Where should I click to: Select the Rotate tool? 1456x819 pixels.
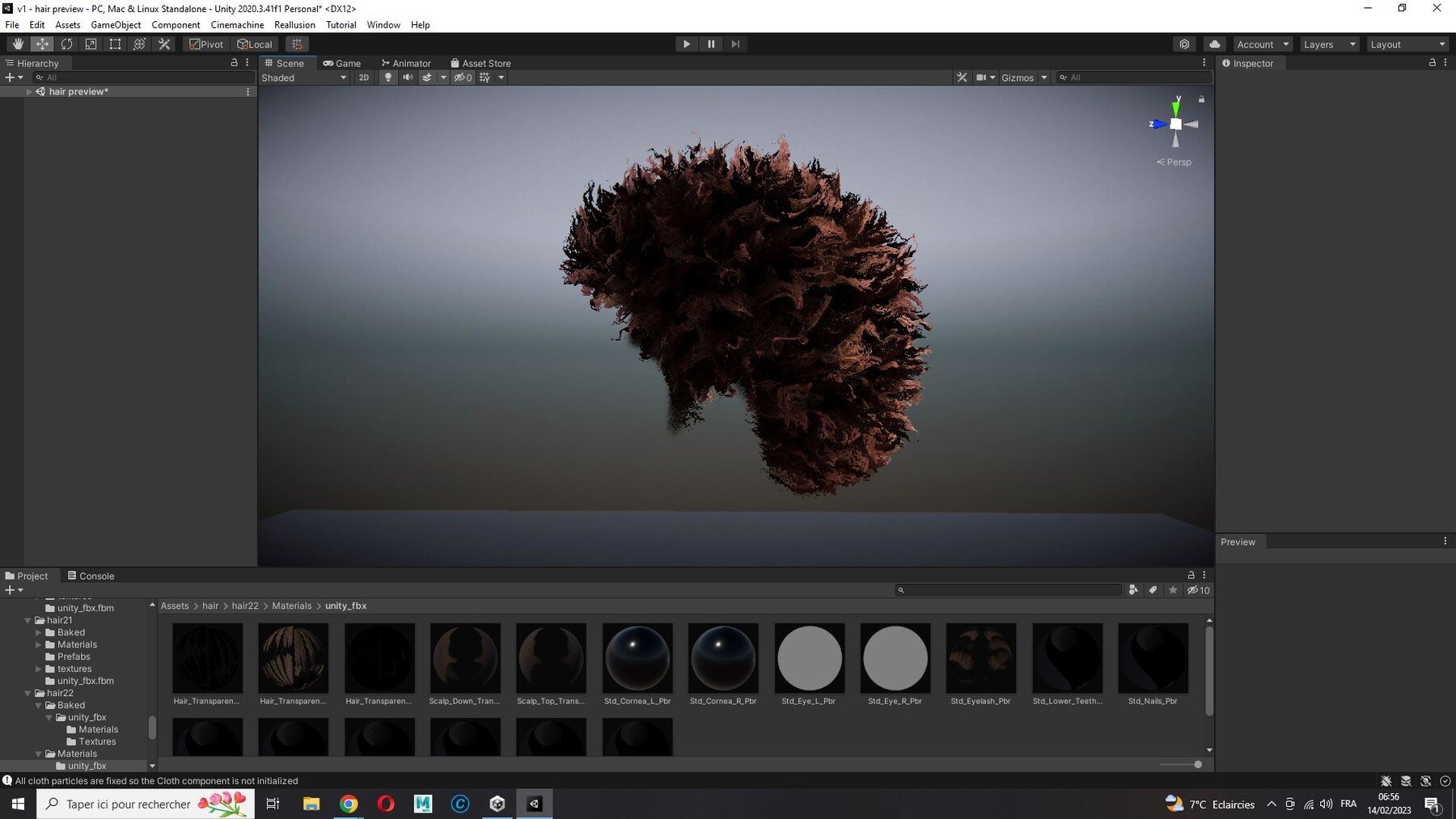(66, 44)
